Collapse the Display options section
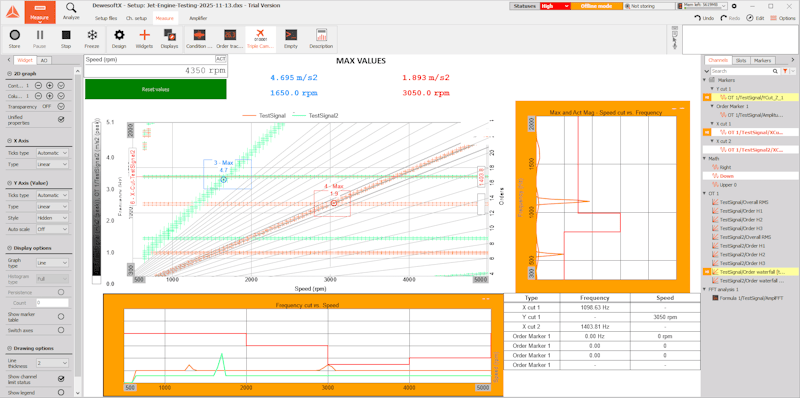800x398 pixels. coord(10,248)
